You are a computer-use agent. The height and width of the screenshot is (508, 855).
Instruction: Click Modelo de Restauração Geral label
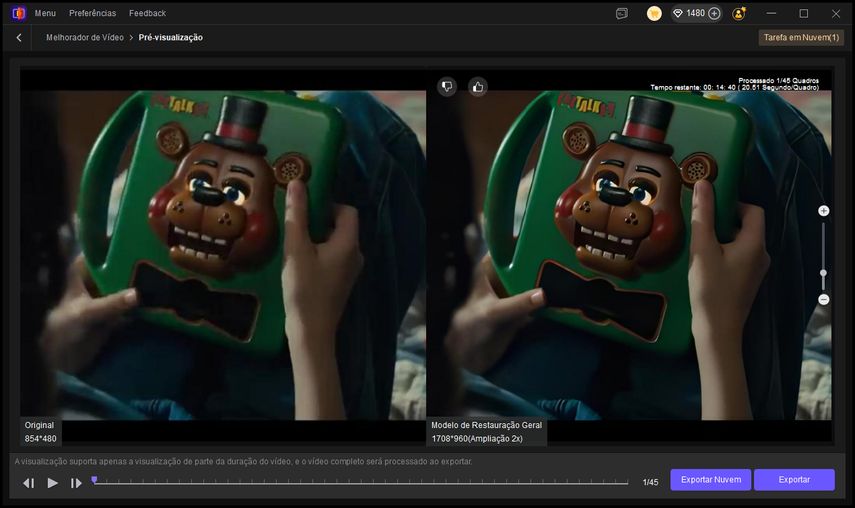(486, 425)
